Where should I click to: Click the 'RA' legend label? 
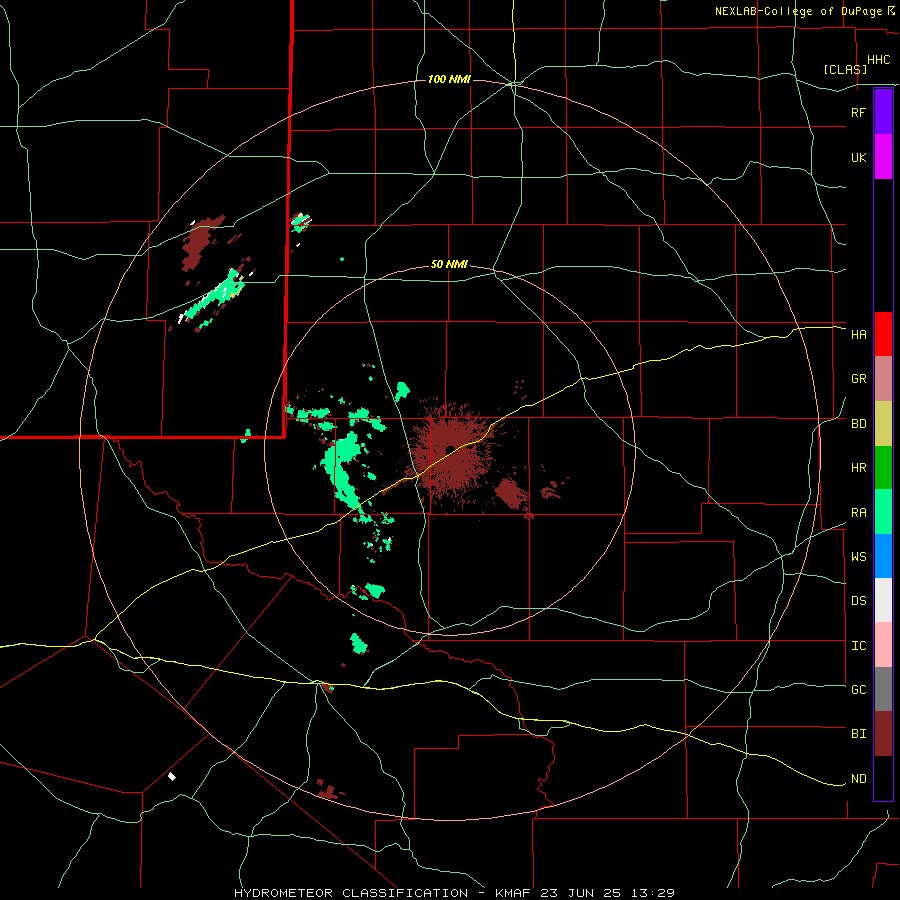859,513
